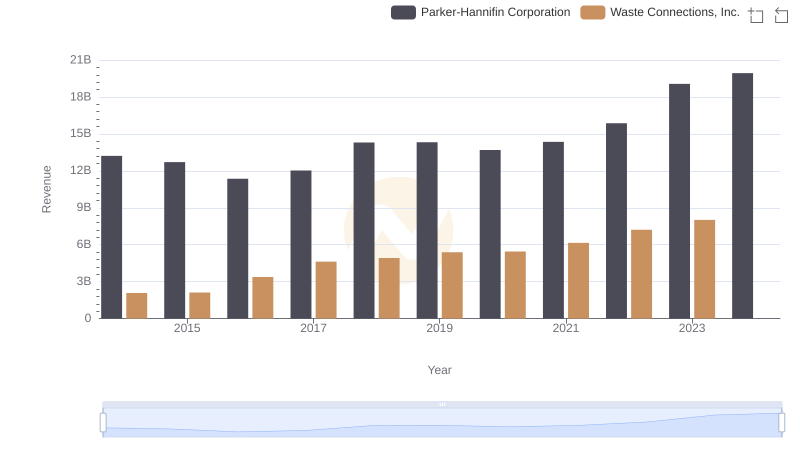800x461 pixels.
Task: Click the zoom reset icon
Action: click(781, 15)
